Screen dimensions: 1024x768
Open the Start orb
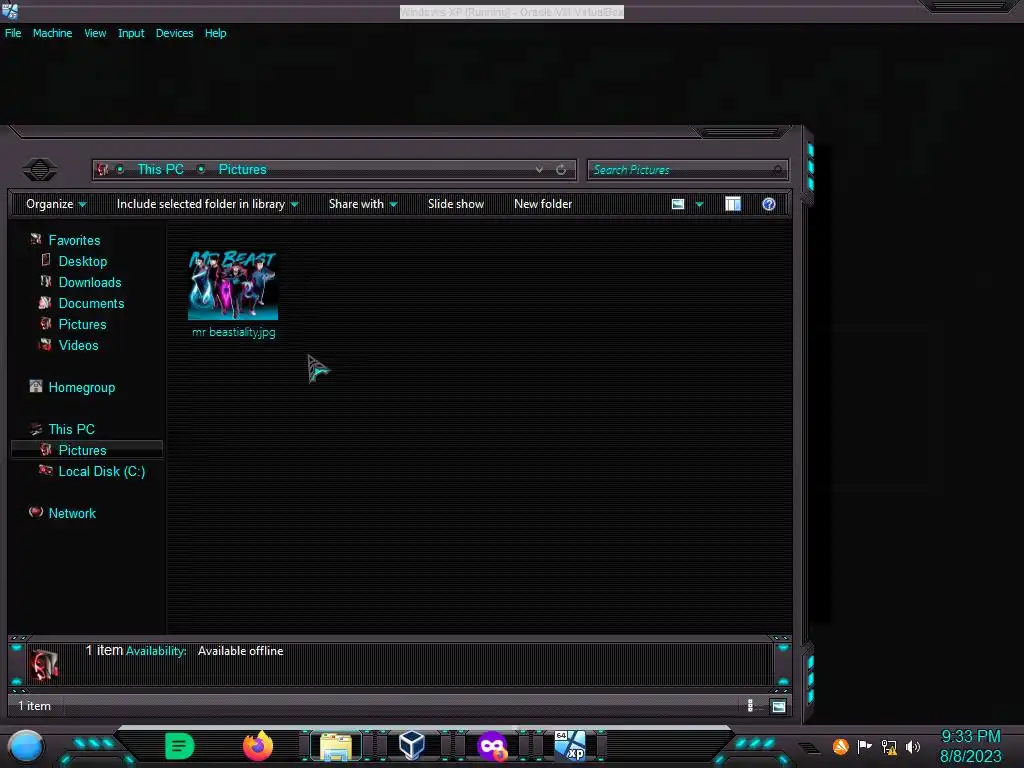[x=26, y=746]
